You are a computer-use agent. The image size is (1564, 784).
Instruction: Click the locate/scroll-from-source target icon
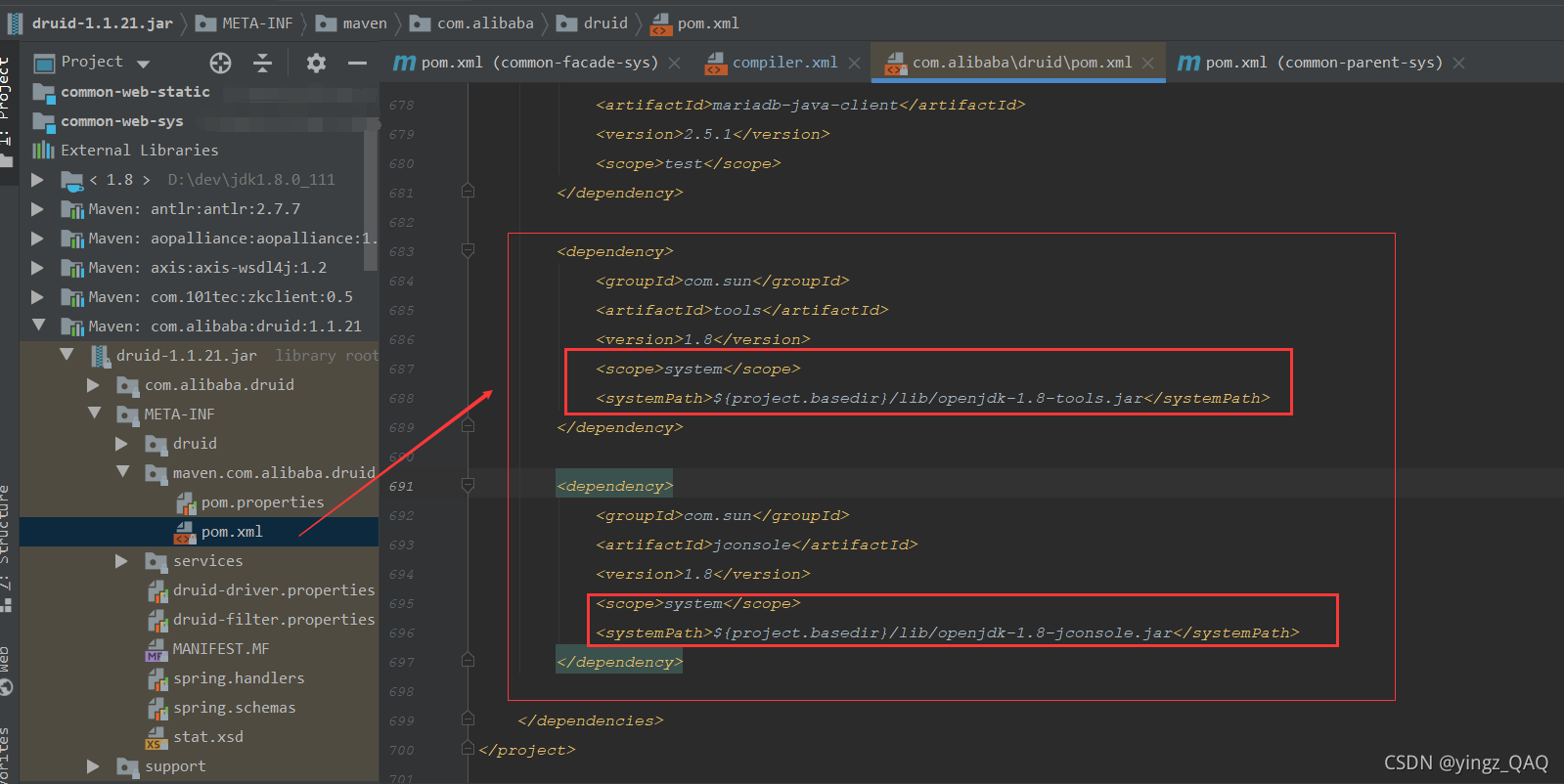pyautogui.click(x=221, y=63)
